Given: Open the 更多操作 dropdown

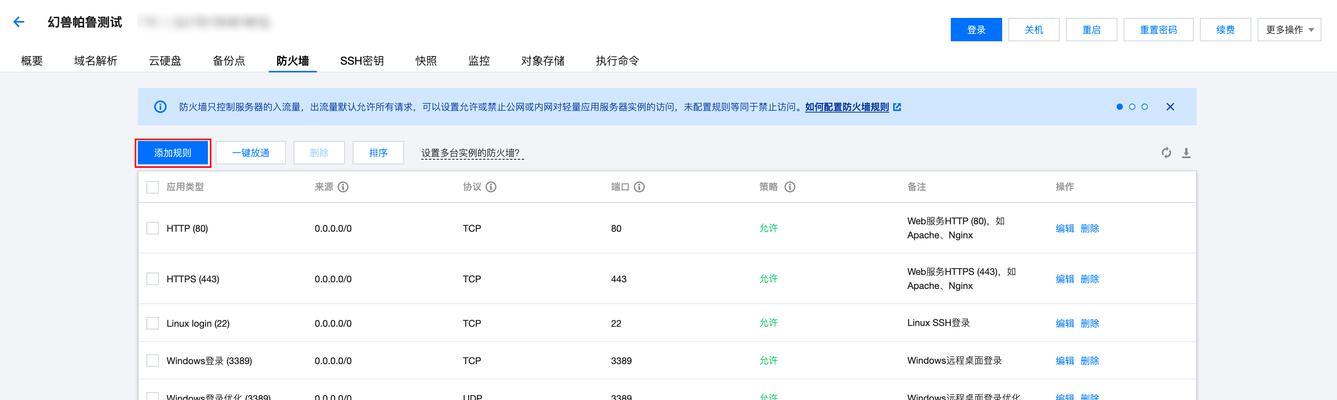Looking at the screenshot, I should pyautogui.click(x=1290, y=30).
